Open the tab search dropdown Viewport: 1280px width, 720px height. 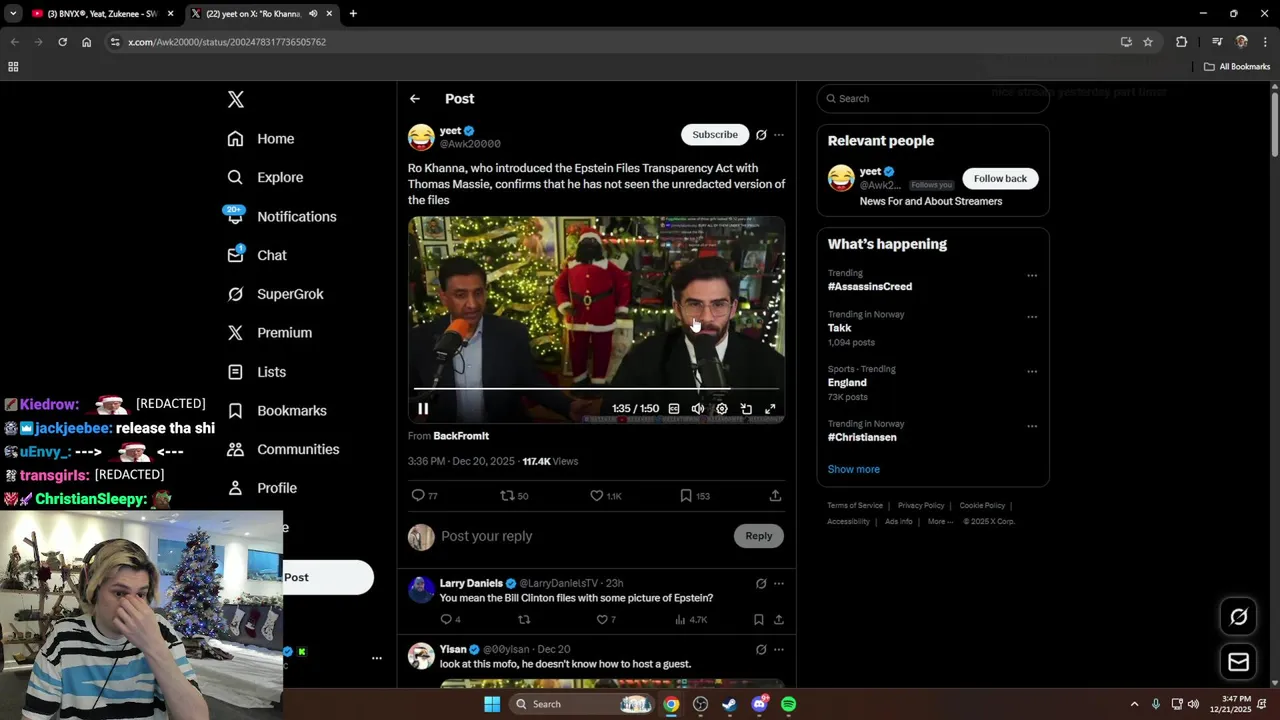pos(13,14)
